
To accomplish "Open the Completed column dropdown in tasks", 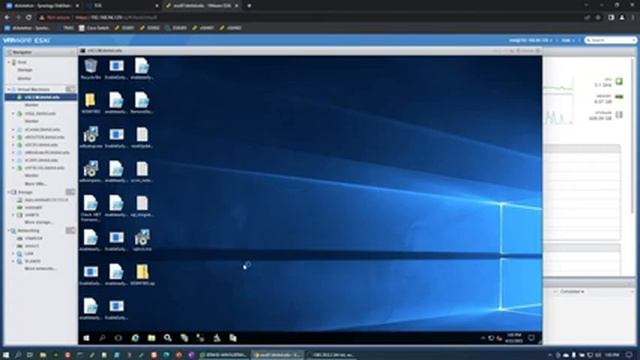I will tap(572, 292).
